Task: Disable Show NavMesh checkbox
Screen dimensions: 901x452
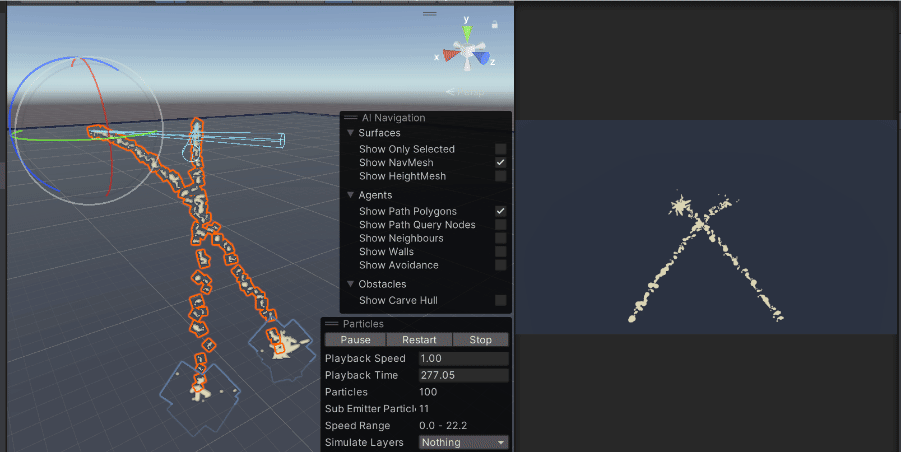Action: [500, 163]
